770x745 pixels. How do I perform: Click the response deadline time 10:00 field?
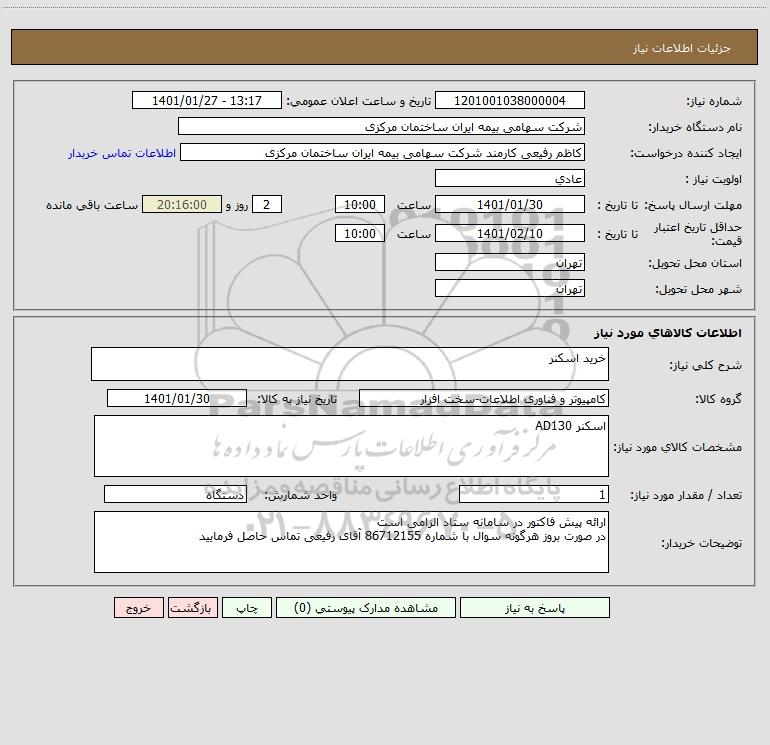[359, 204]
